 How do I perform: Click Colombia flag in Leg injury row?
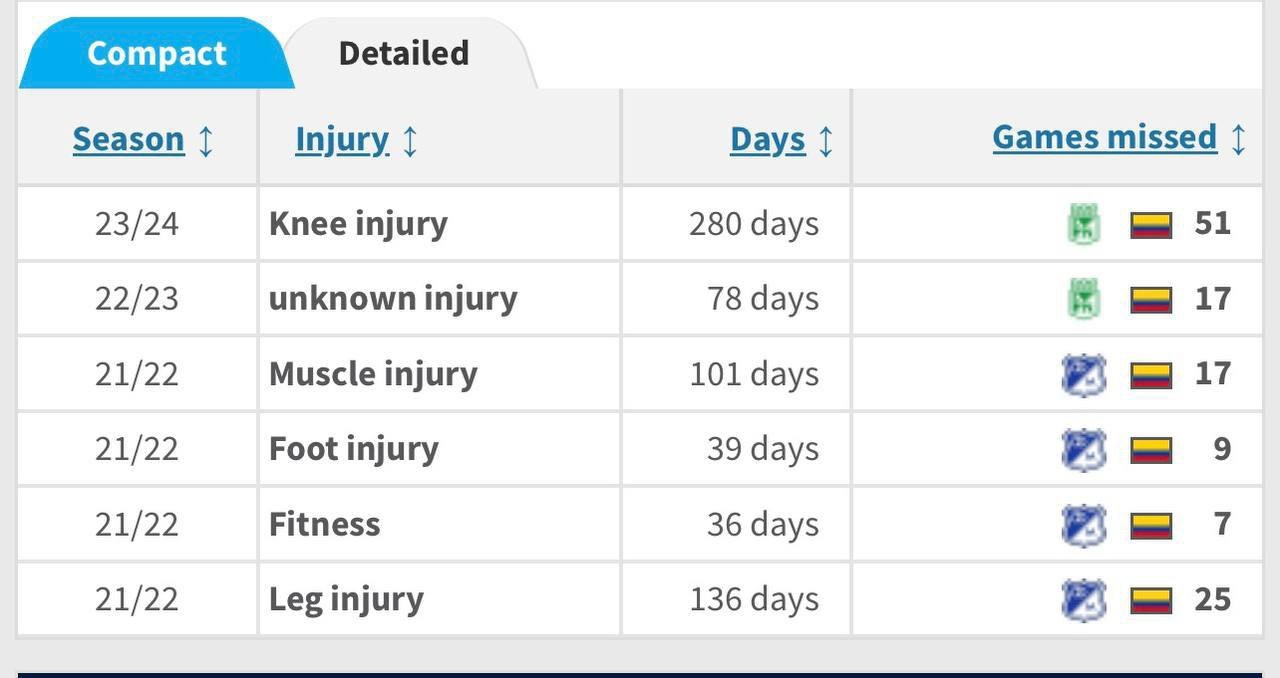click(1151, 600)
